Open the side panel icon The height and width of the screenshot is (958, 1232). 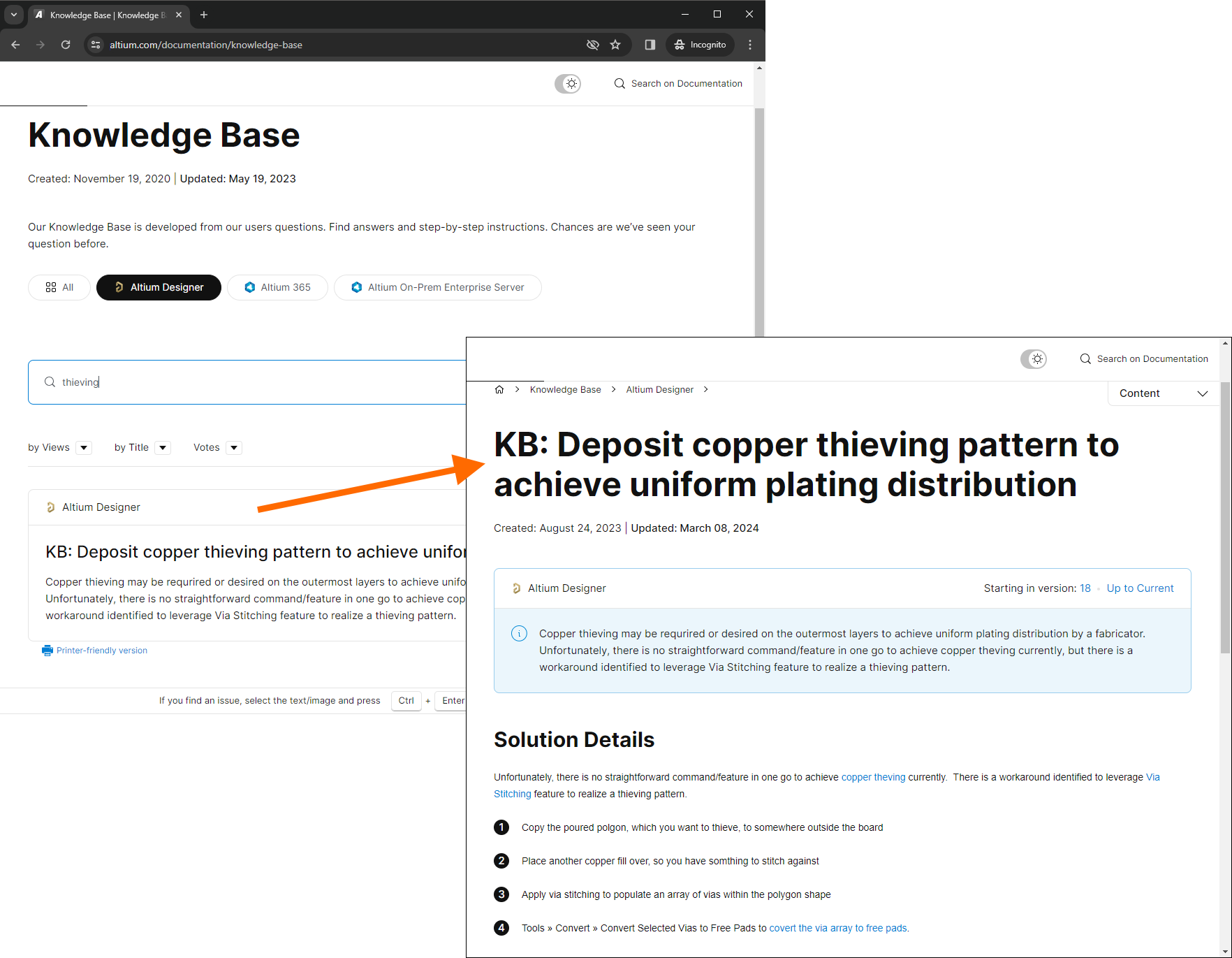[650, 45]
